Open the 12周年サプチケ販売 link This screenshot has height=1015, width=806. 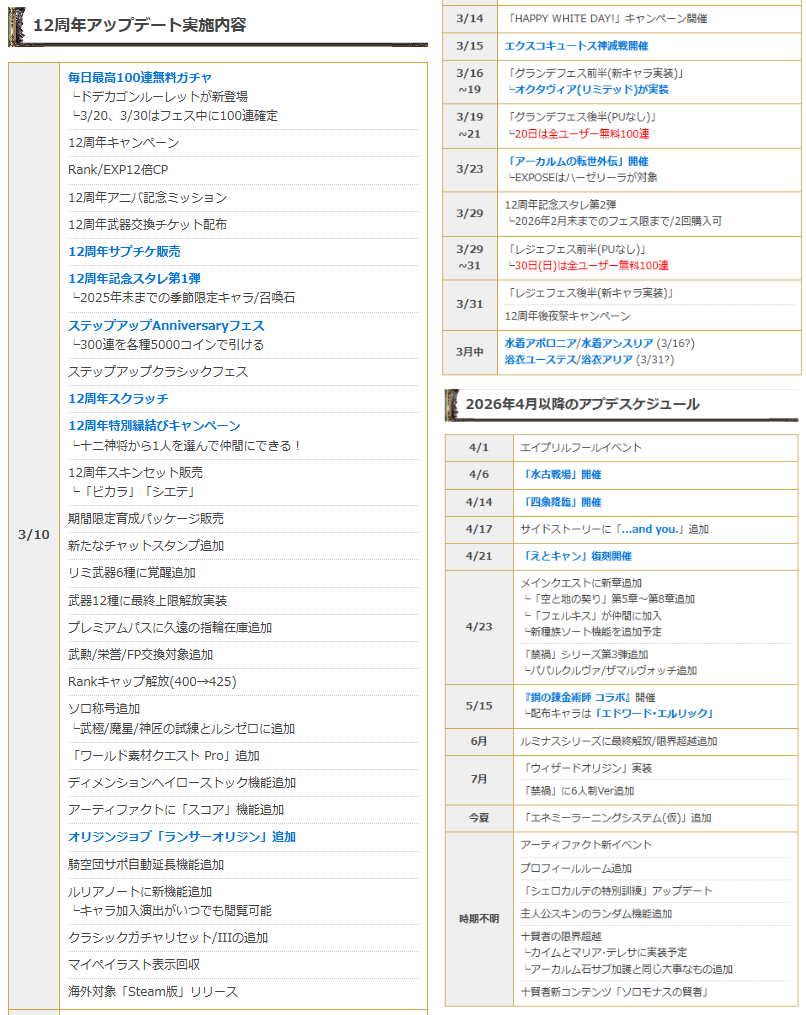pos(124,251)
